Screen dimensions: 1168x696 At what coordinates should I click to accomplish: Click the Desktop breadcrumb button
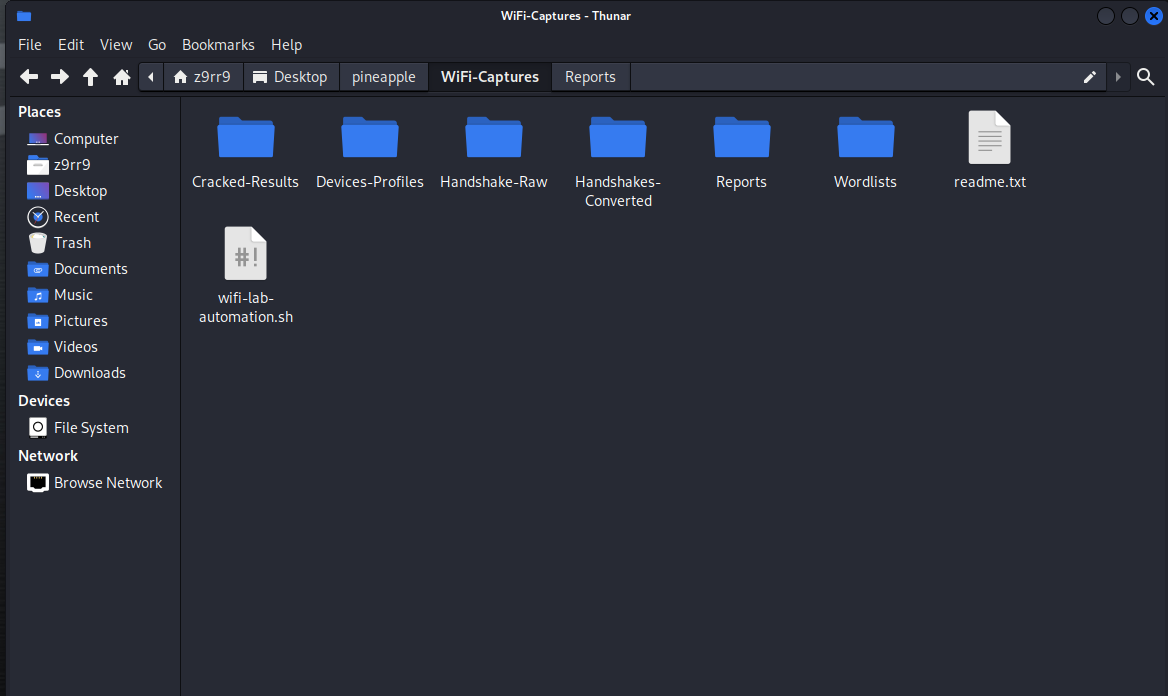[x=291, y=76]
